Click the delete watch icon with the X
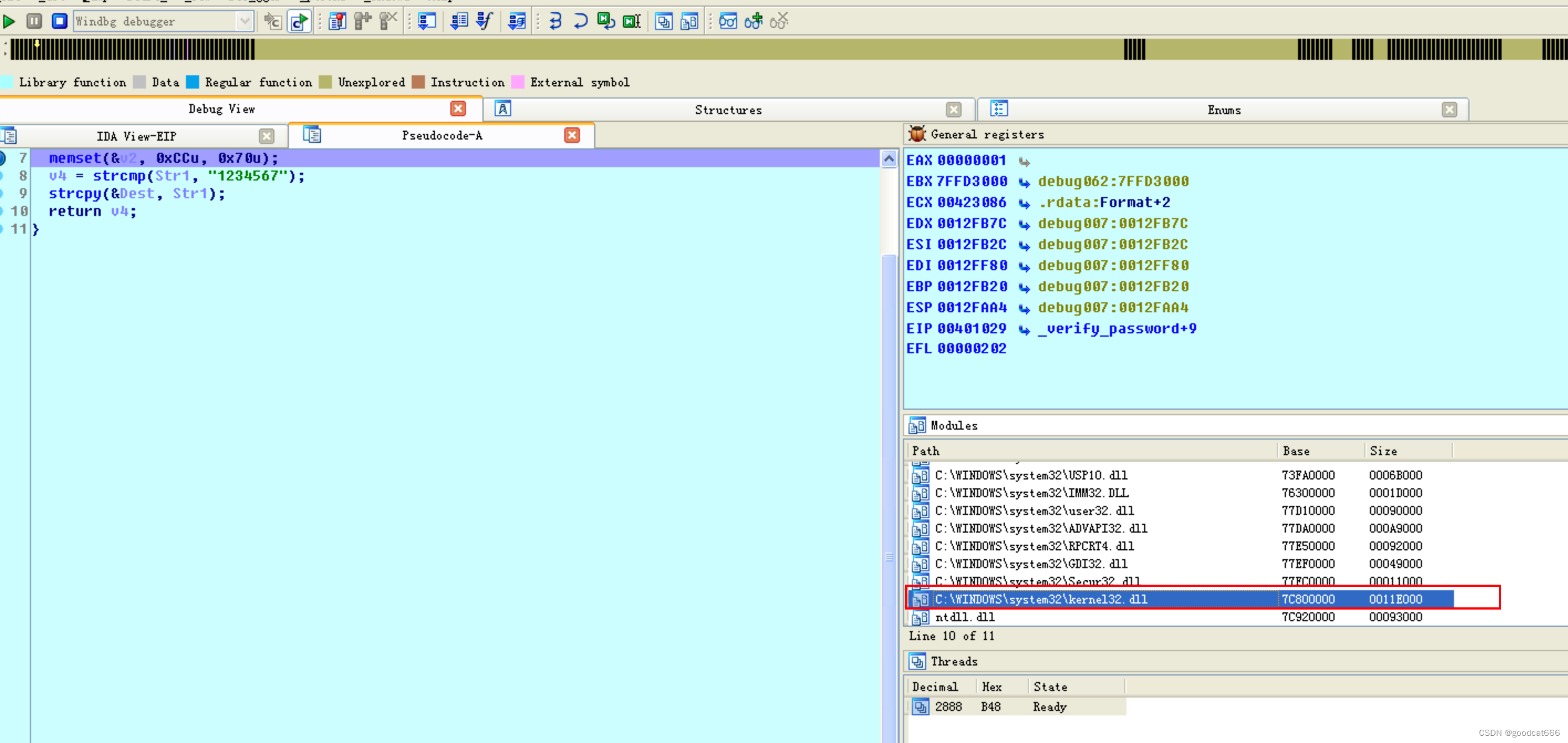 pyautogui.click(x=779, y=22)
